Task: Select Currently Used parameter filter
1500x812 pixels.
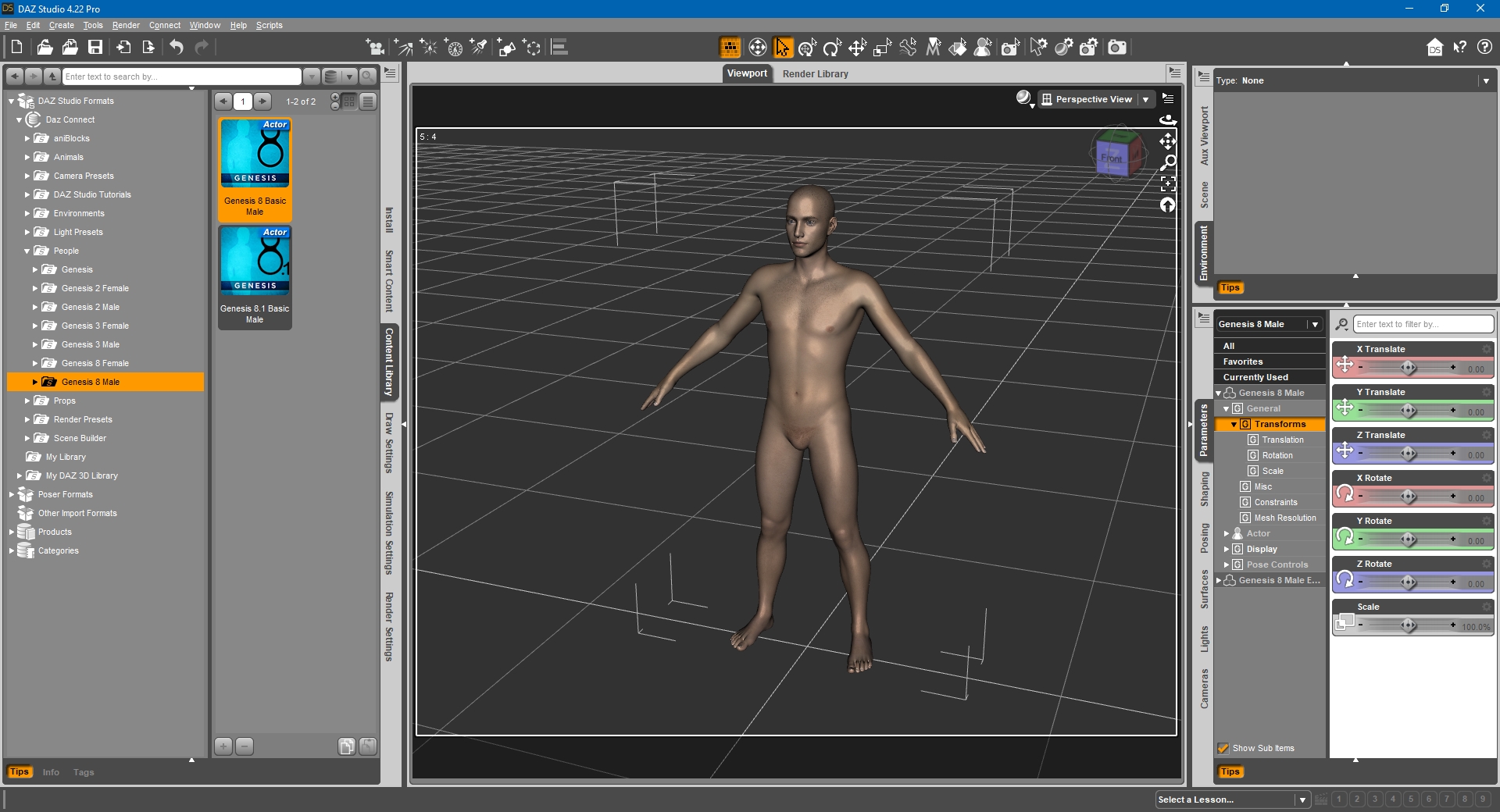Action: click(x=1255, y=377)
